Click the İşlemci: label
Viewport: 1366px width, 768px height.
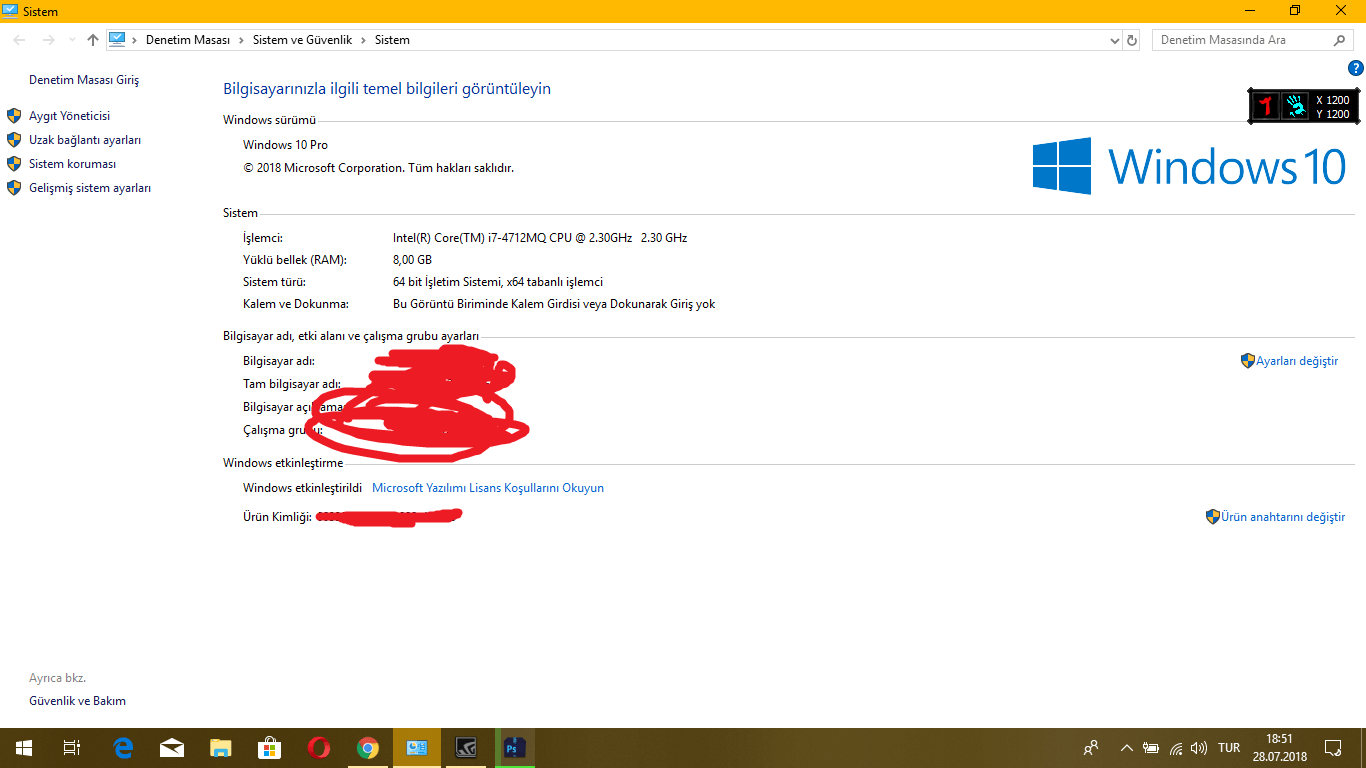(263, 238)
